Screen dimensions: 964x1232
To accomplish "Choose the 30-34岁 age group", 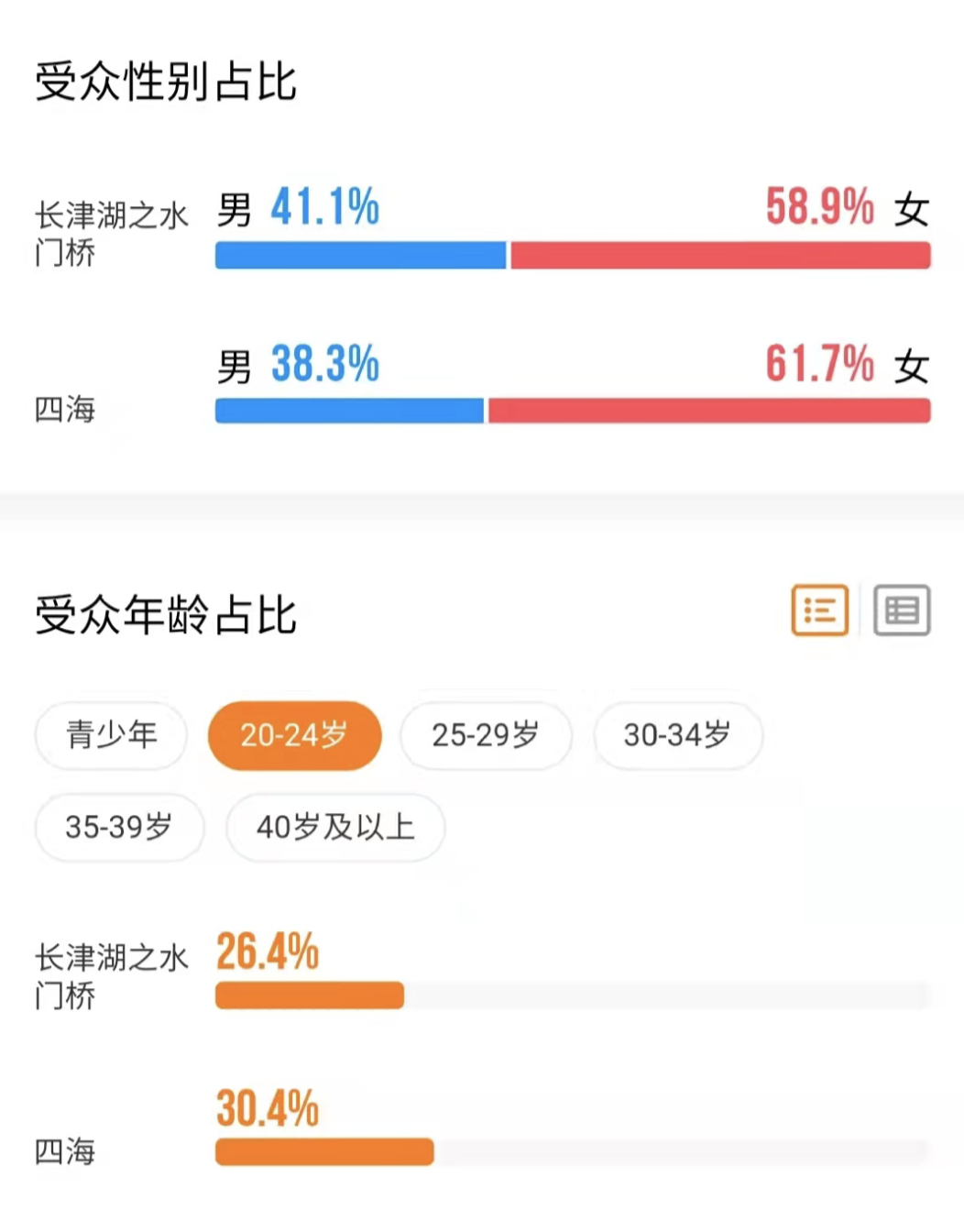I will (x=677, y=735).
